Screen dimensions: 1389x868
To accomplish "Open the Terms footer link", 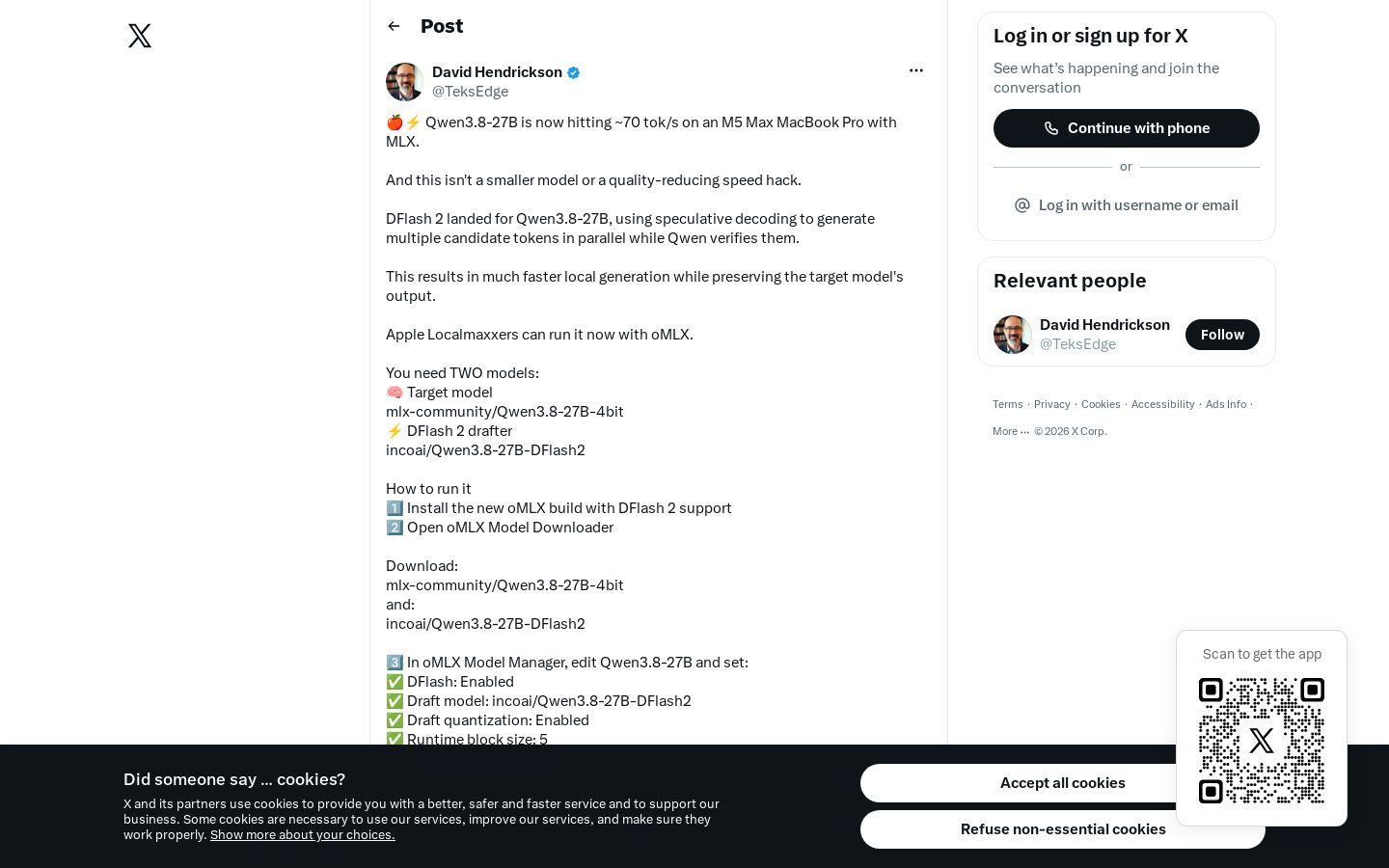I will [x=1008, y=404].
